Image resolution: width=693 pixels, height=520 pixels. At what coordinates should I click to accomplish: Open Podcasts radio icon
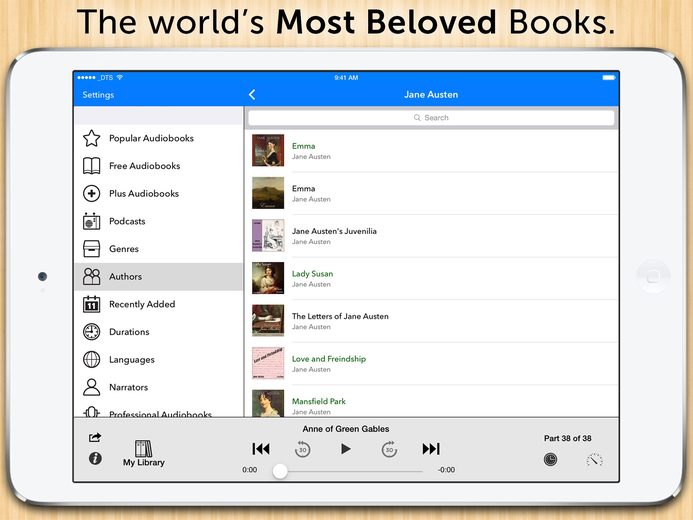(x=91, y=221)
